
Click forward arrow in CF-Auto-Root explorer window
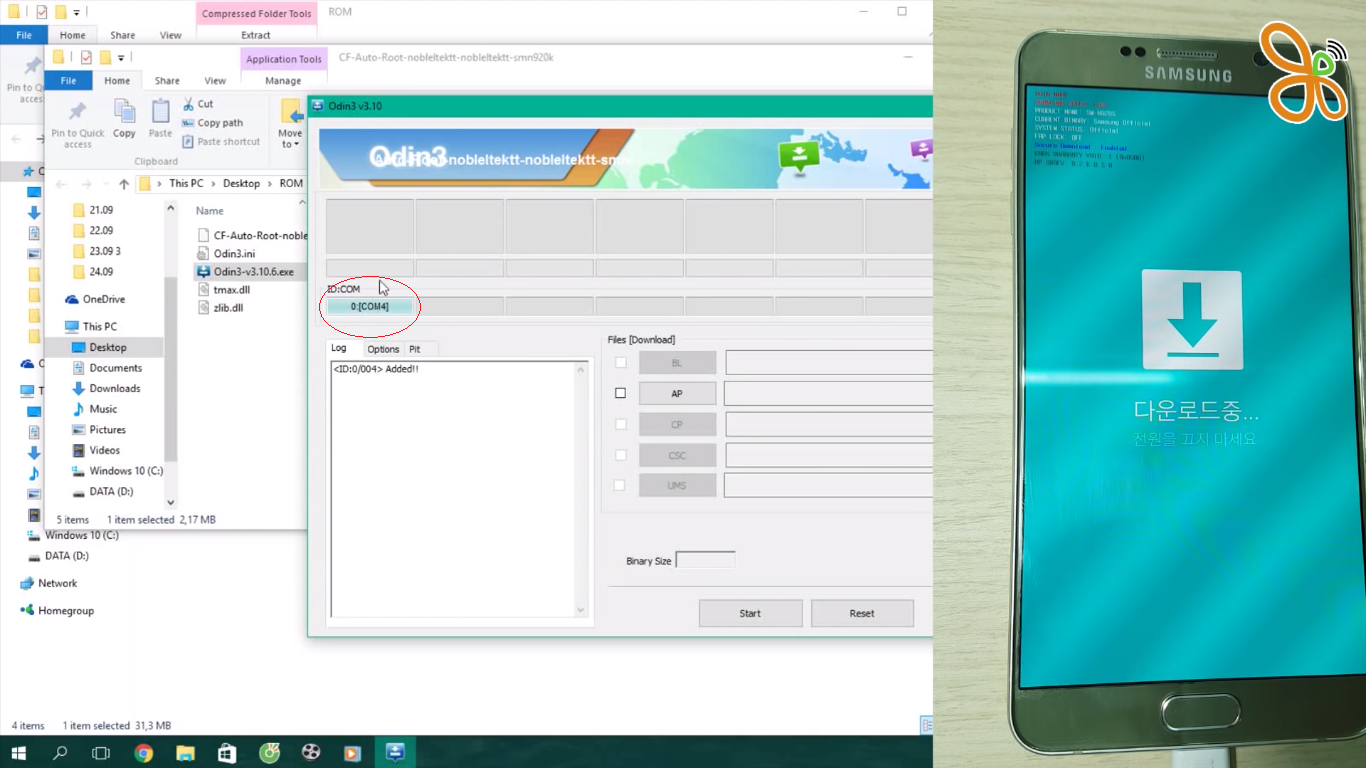click(87, 184)
